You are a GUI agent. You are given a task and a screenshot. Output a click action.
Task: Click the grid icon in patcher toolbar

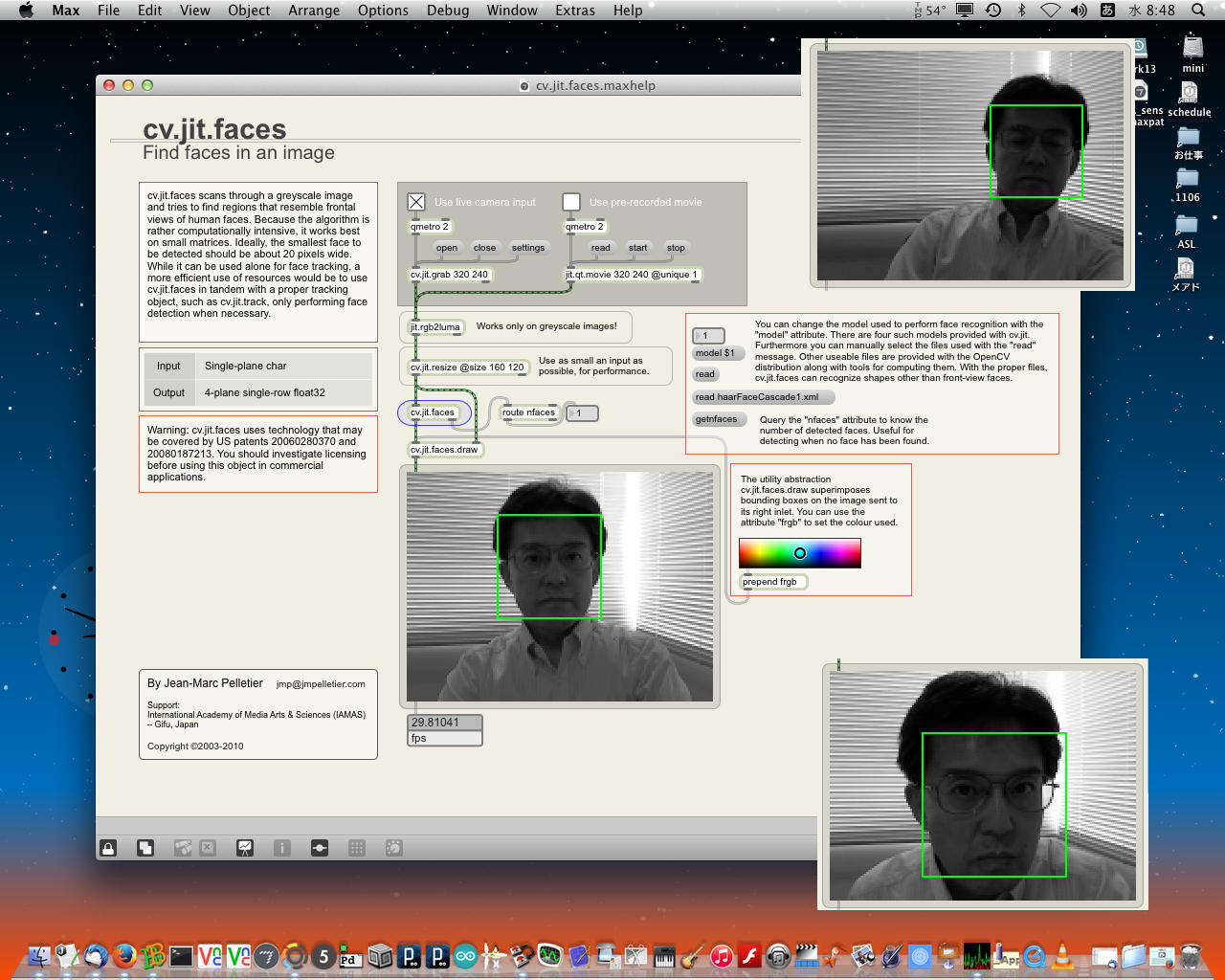pyautogui.click(x=357, y=848)
